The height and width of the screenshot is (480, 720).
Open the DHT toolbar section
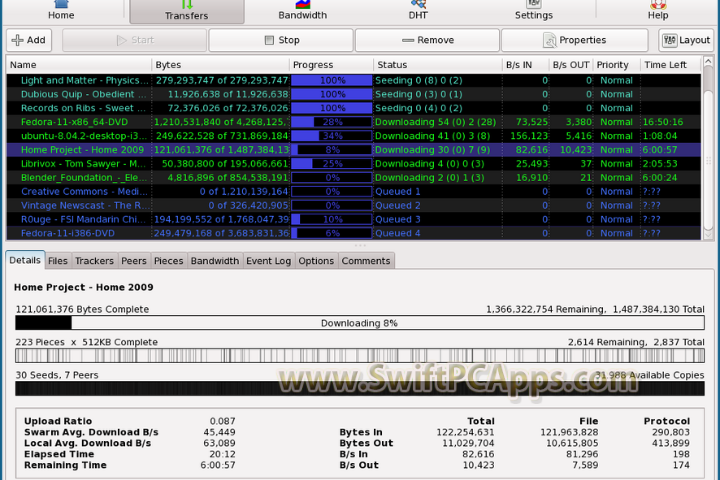418,11
